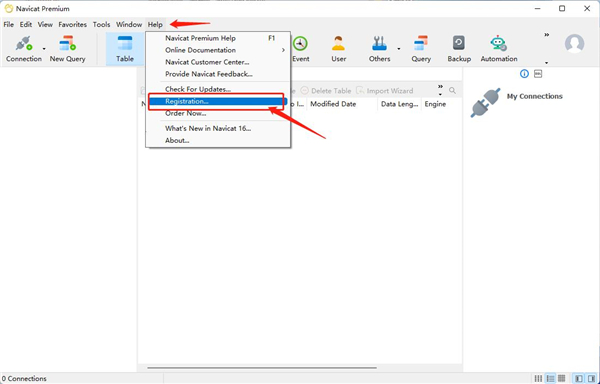This screenshot has height=384, width=600.
Task: Click the 0 Connections status text
Action: [x=24, y=379]
